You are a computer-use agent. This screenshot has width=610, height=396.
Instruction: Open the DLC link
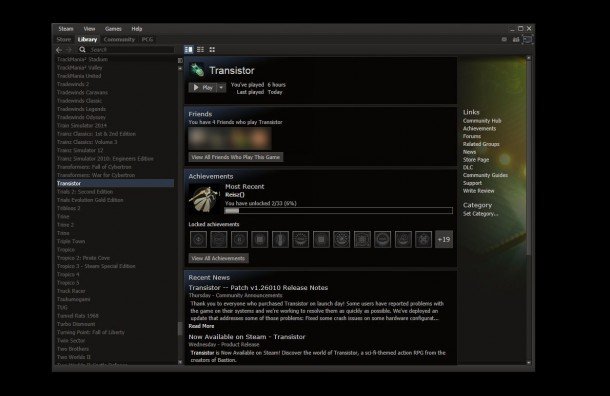tap(468, 168)
